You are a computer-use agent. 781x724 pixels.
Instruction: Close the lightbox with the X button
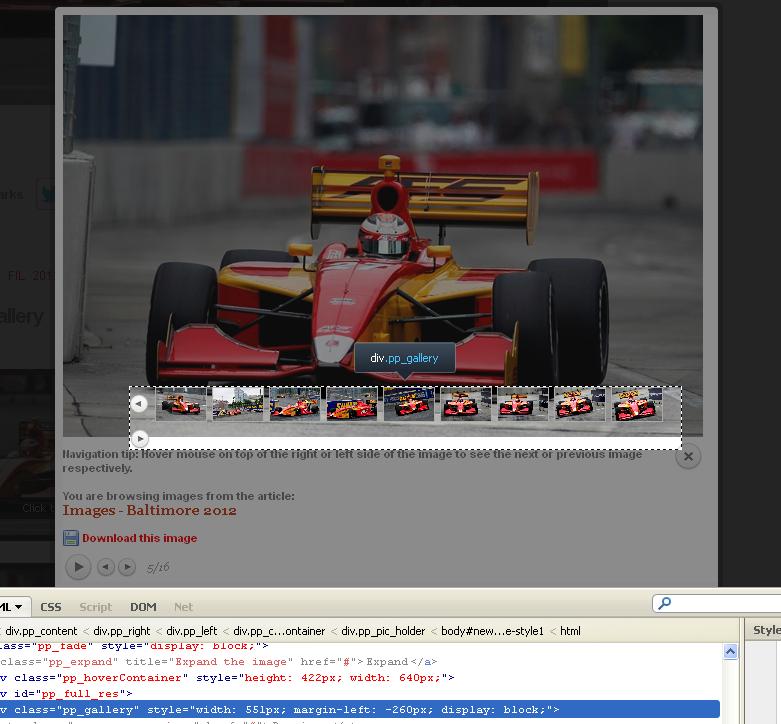(688, 456)
